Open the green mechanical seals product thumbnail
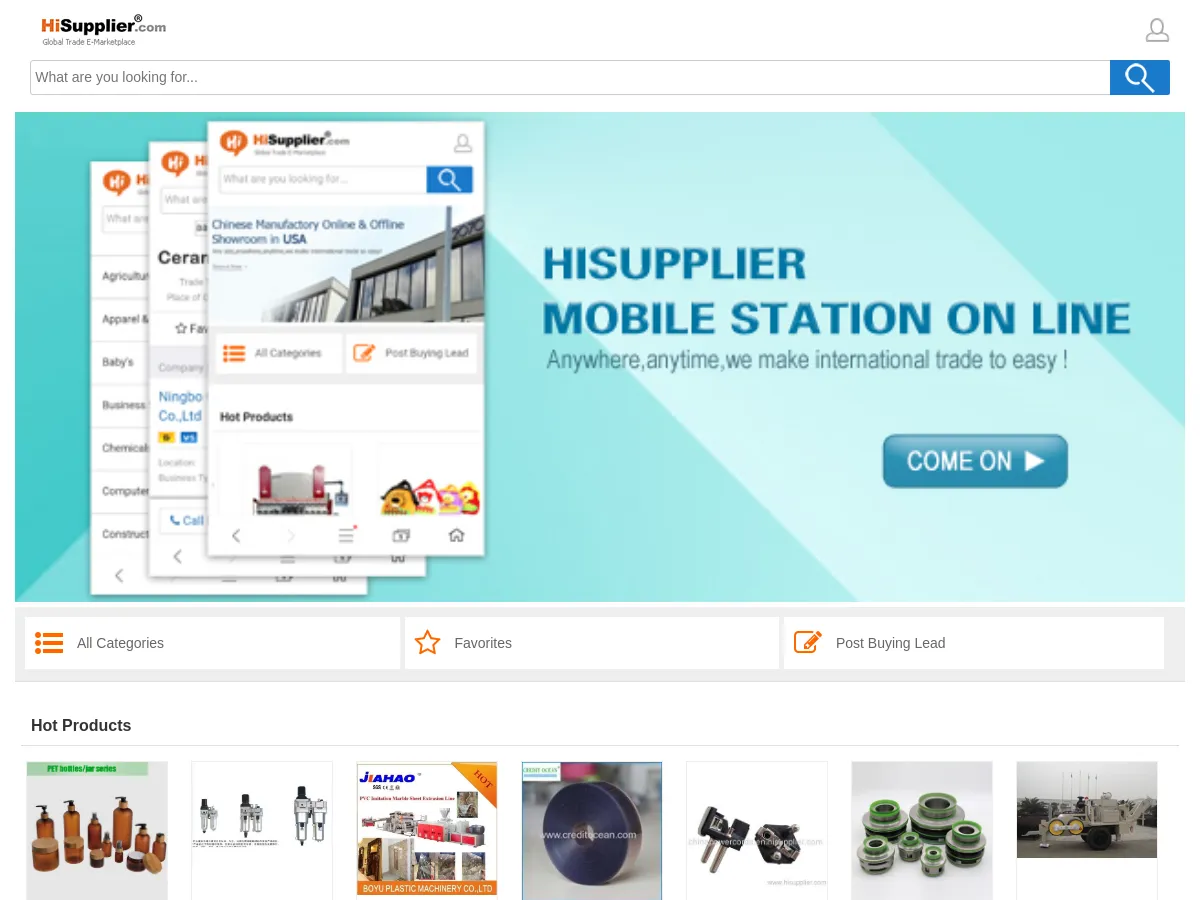 pos(922,831)
